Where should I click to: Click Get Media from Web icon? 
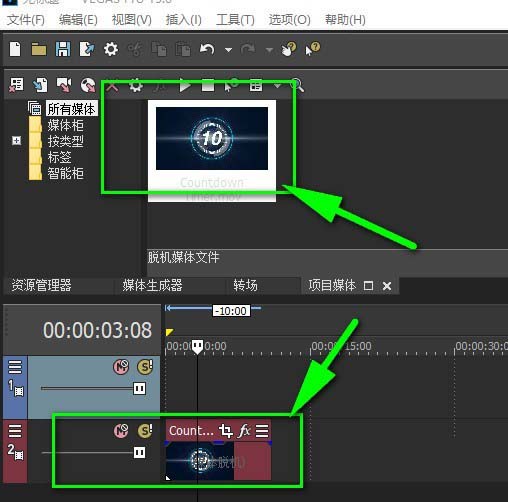click(x=88, y=85)
